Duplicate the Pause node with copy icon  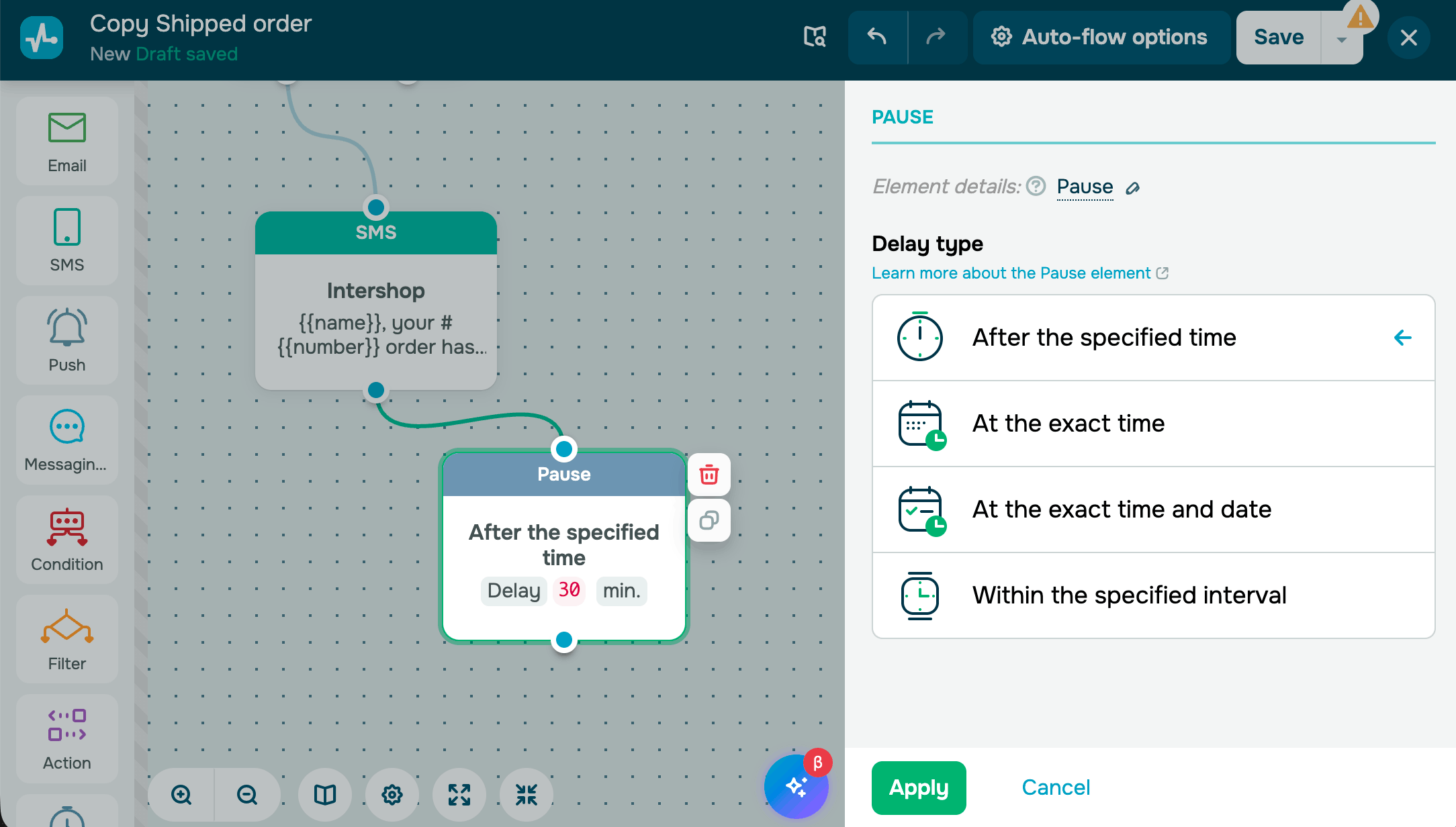709,520
